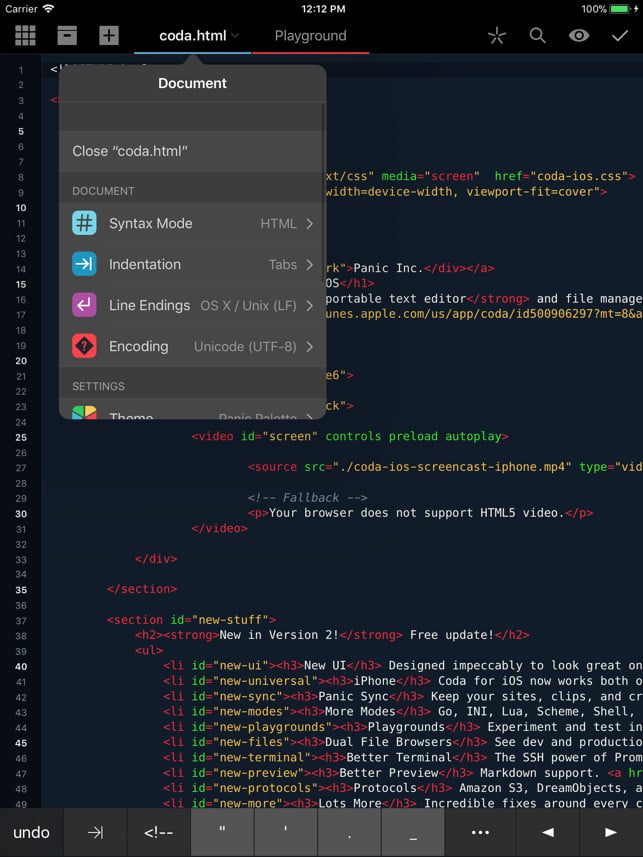Open the wildcard star icon in toolbar
This screenshot has width=643, height=857.
coord(496,36)
